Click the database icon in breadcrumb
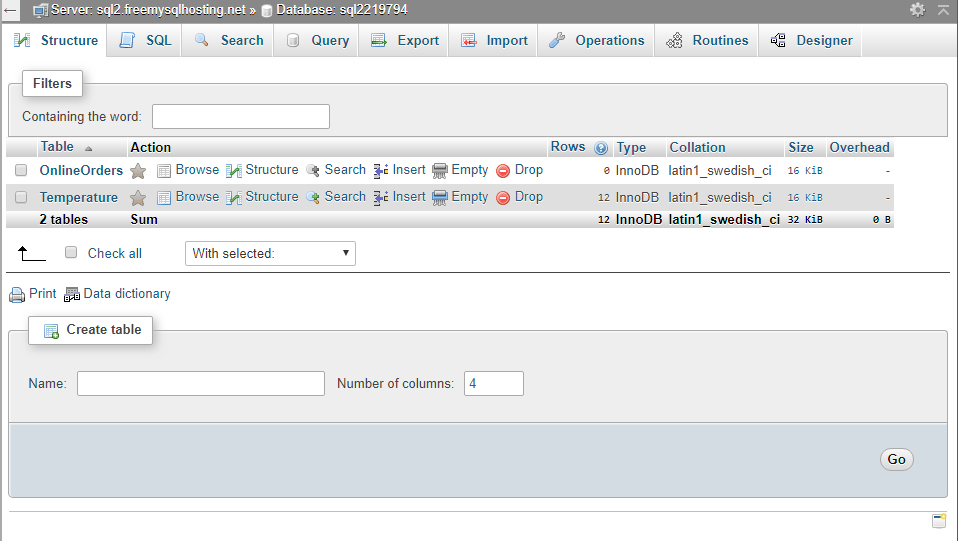 click(267, 10)
